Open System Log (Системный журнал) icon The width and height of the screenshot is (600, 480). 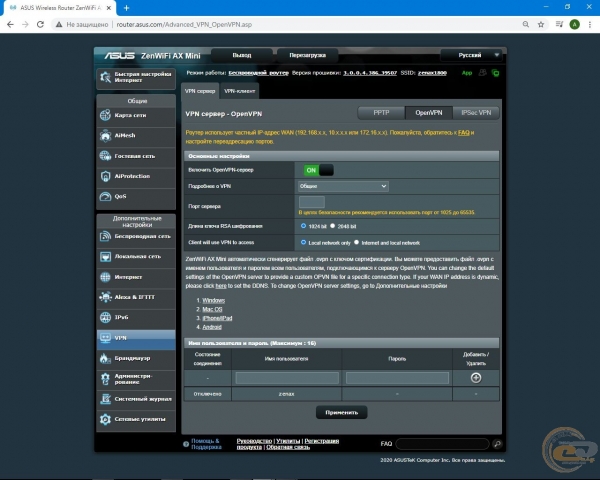coord(105,399)
